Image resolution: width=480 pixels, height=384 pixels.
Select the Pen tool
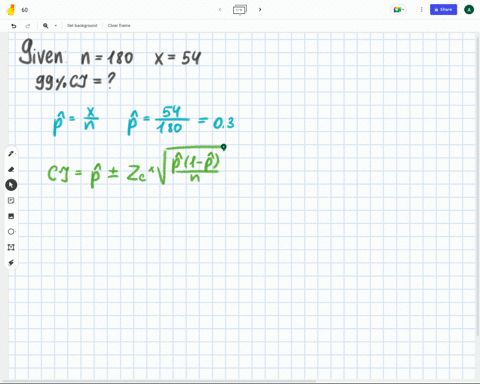[x=11, y=154]
